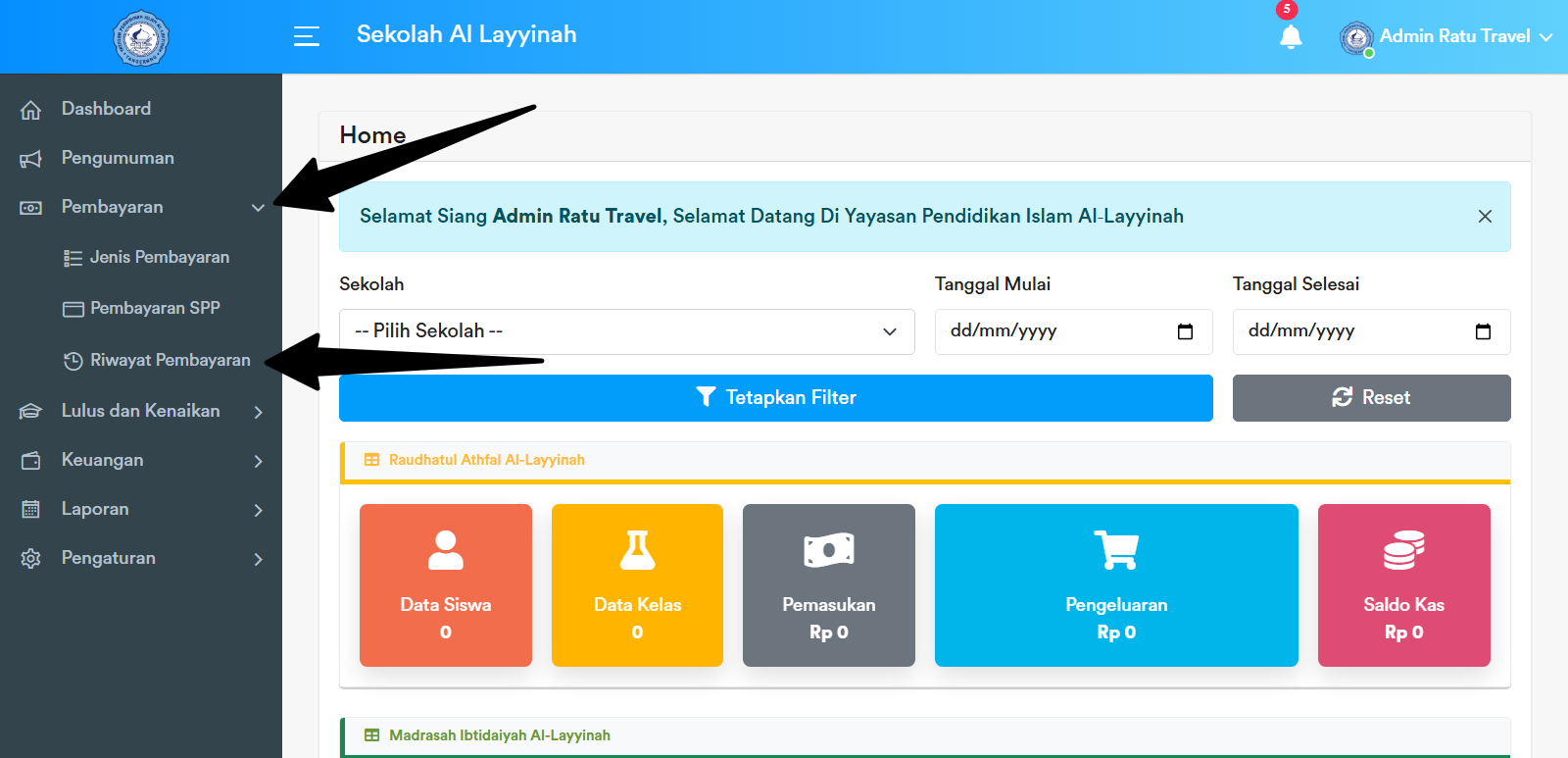Click Madrasah Ibtidaiyah Al-Layyinah heading
The height and width of the screenshot is (758, 1568).
point(500,735)
